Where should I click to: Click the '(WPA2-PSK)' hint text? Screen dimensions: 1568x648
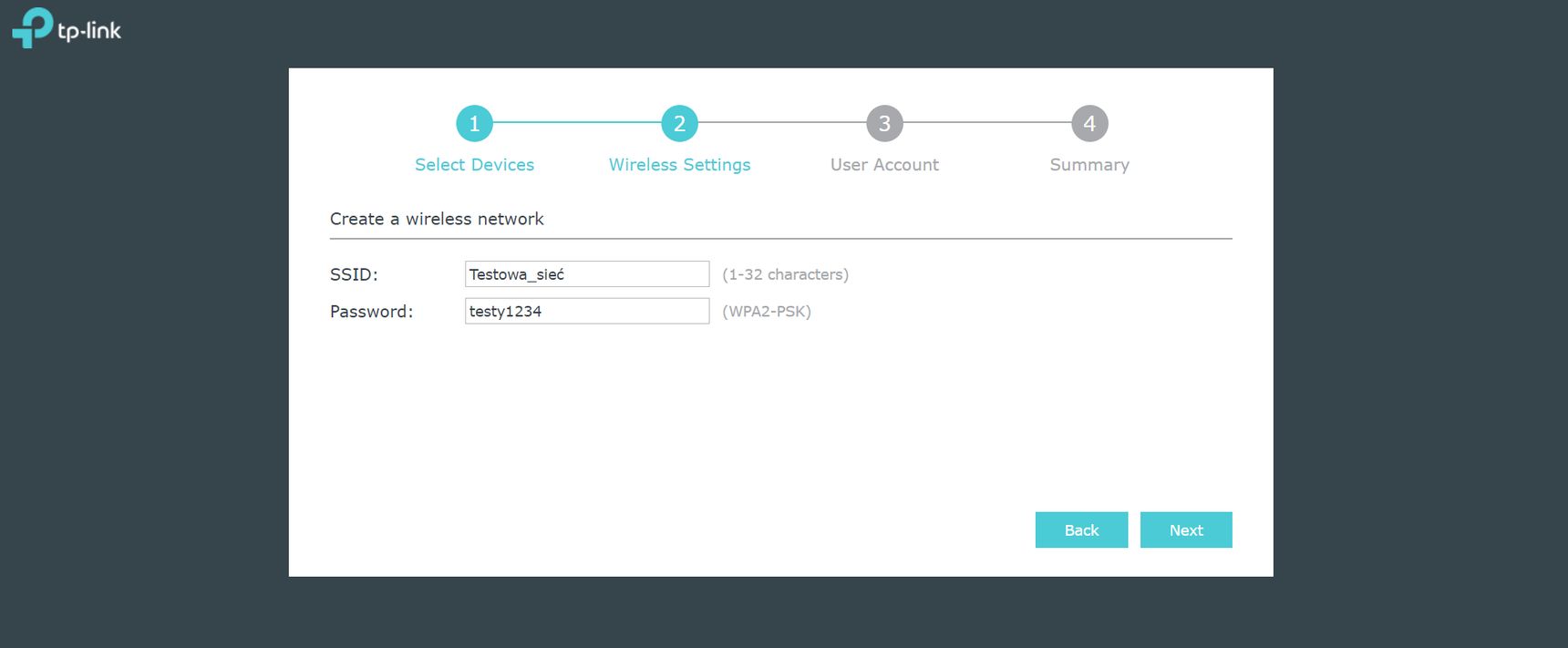767,312
